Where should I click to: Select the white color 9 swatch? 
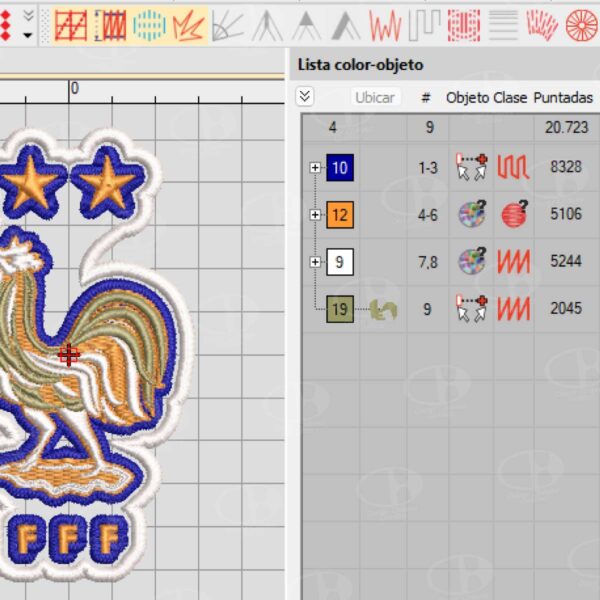[x=340, y=262]
